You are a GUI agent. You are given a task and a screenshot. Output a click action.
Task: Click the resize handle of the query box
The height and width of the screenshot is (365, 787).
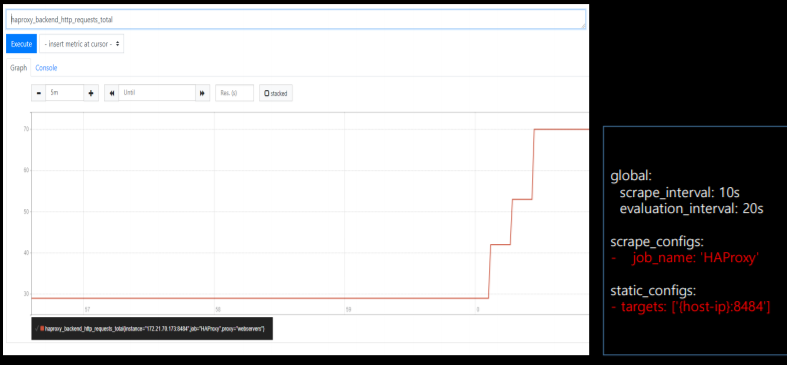click(x=583, y=26)
